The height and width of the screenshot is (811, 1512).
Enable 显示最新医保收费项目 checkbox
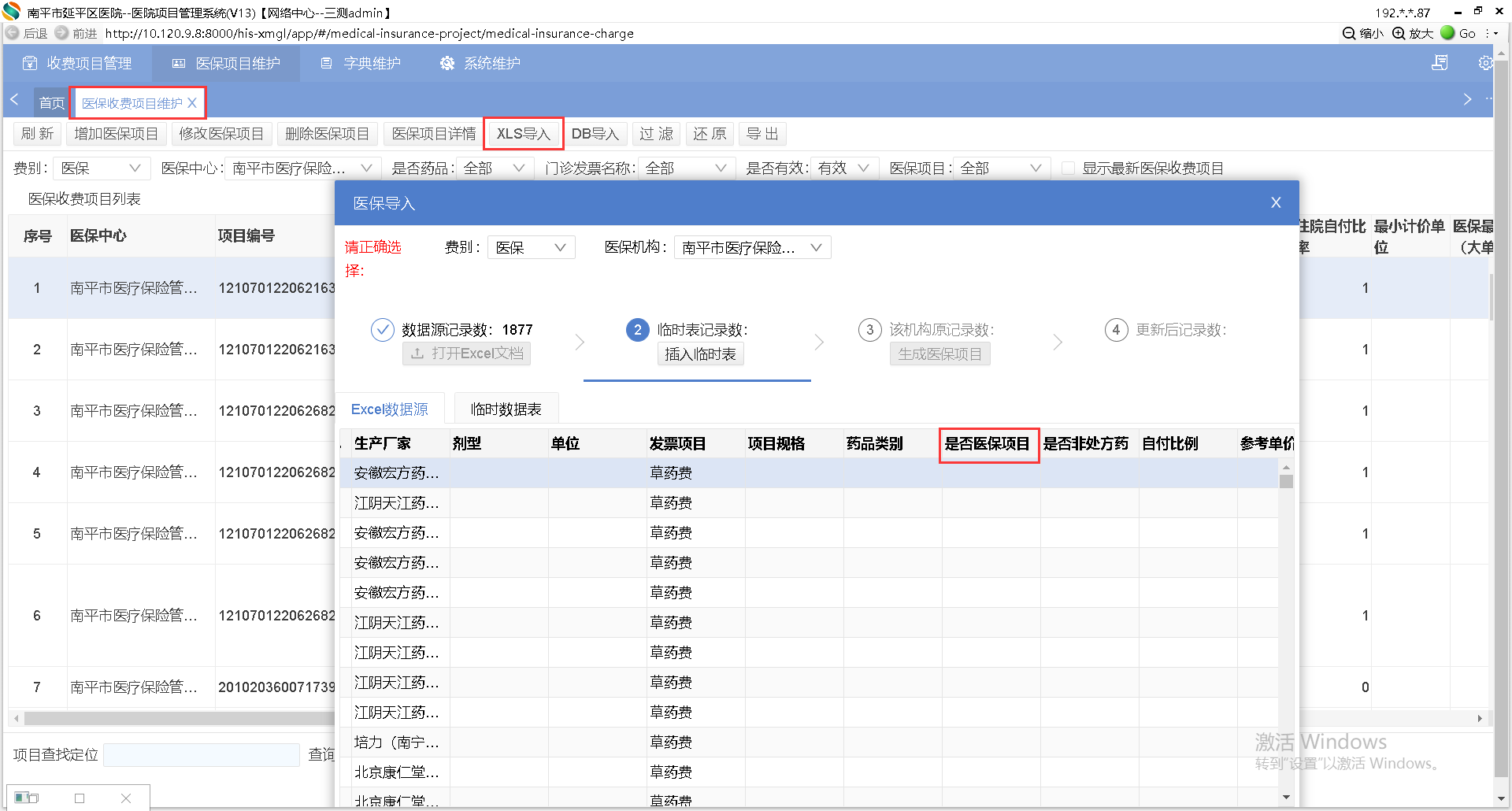pos(1069,168)
